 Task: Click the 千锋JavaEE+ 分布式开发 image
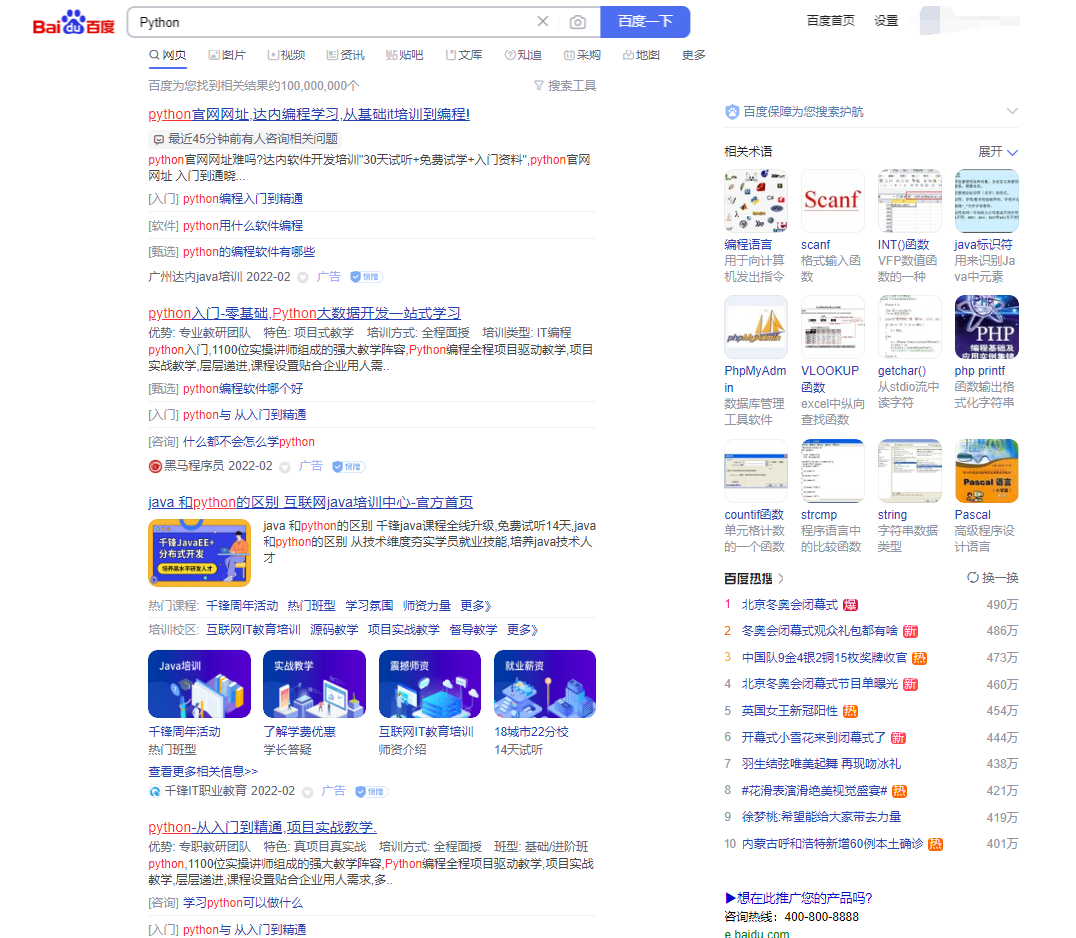pyautogui.click(x=199, y=553)
